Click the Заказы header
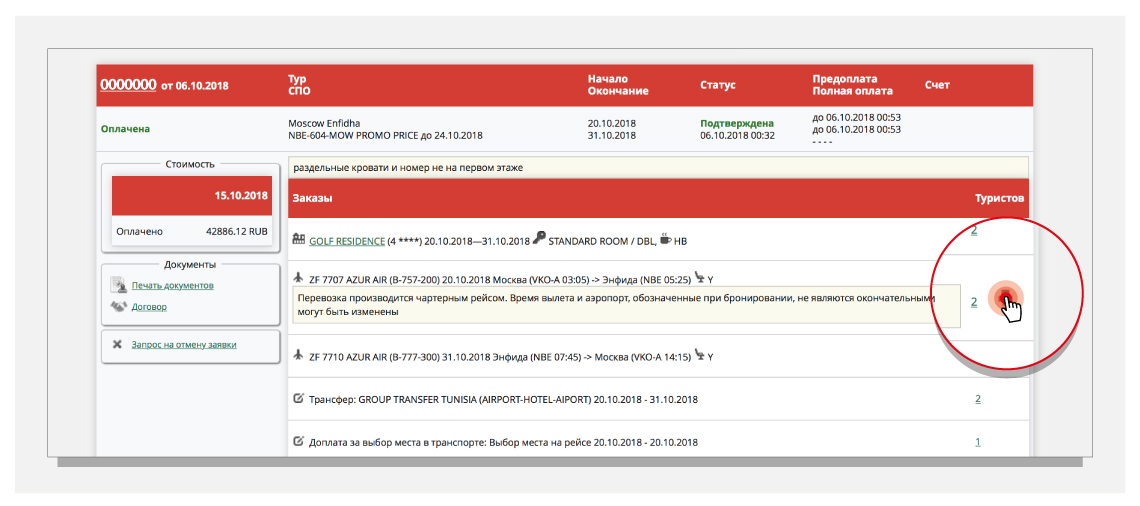This screenshot has width=1140, height=506. (x=313, y=198)
